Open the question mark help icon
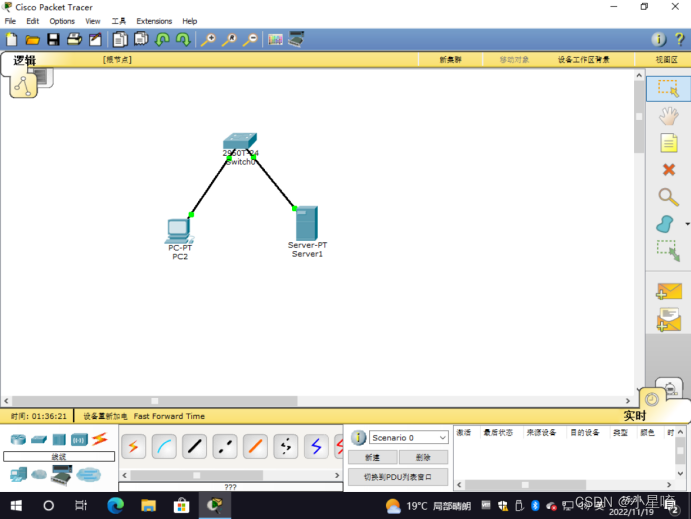691x519 pixels. (x=680, y=40)
